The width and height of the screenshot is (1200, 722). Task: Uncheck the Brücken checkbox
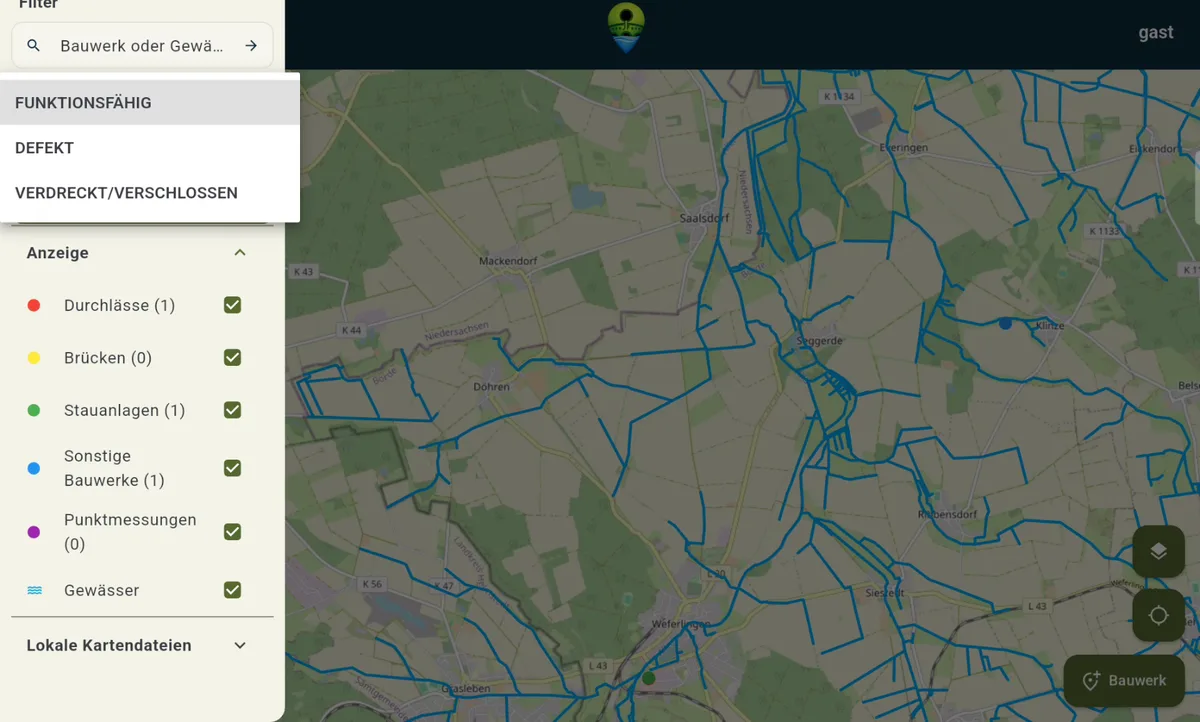tap(233, 357)
